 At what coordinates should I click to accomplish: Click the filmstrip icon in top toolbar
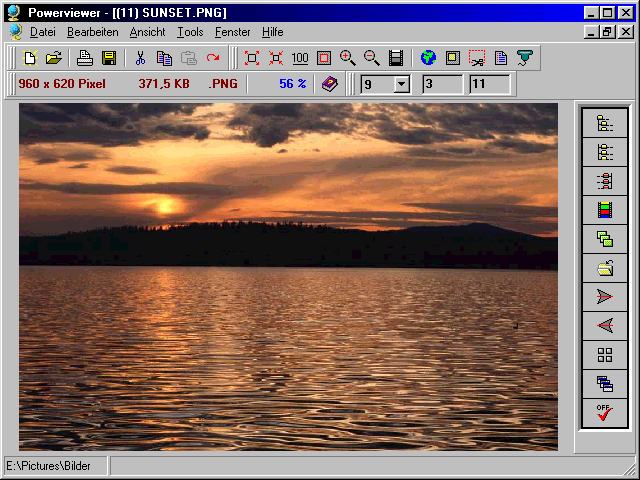(x=396, y=58)
